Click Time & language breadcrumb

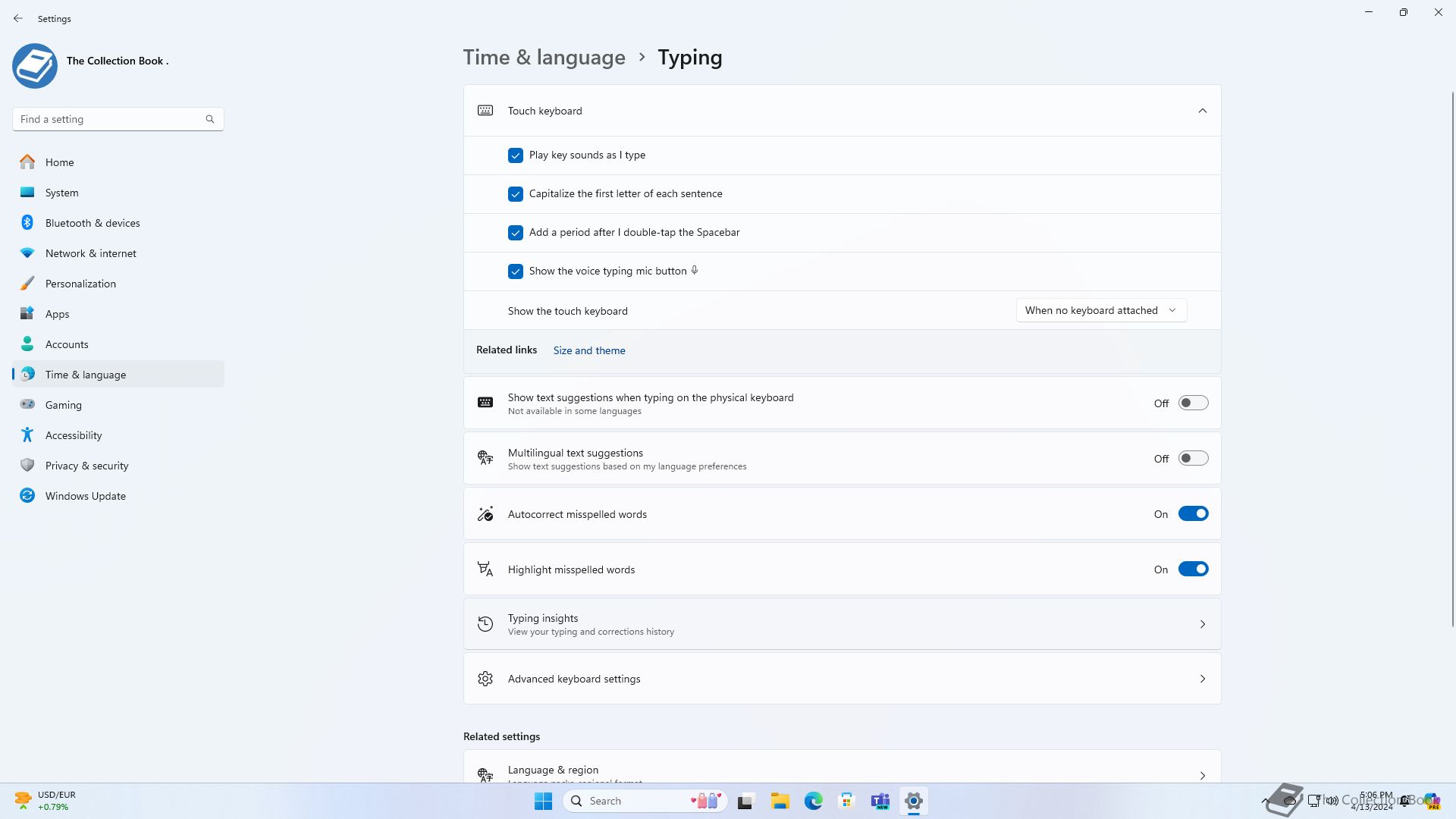coord(544,58)
